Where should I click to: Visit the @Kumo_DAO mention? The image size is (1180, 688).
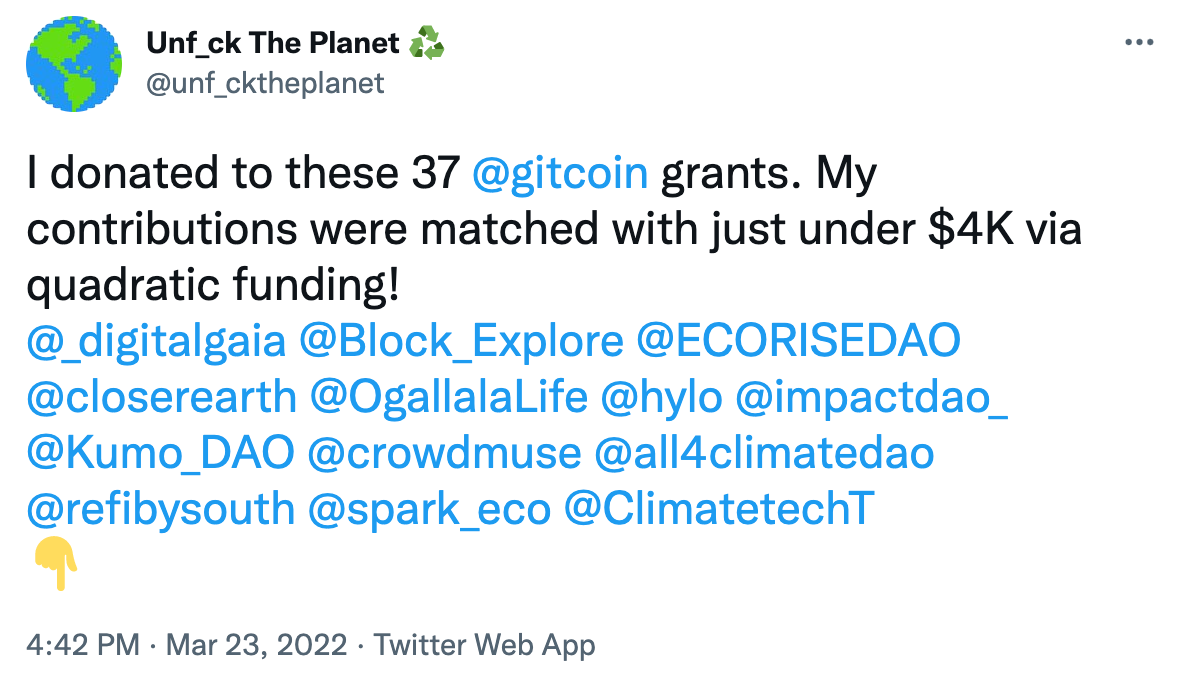coord(160,454)
